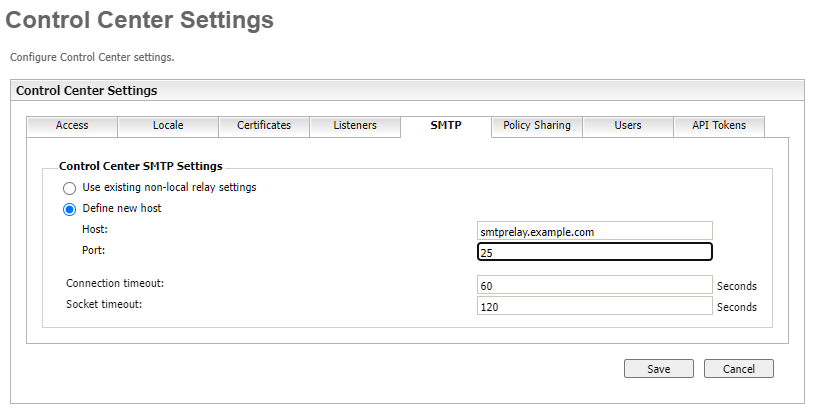Click the active SMTP tab

pyautogui.click(x=446, y=126)
